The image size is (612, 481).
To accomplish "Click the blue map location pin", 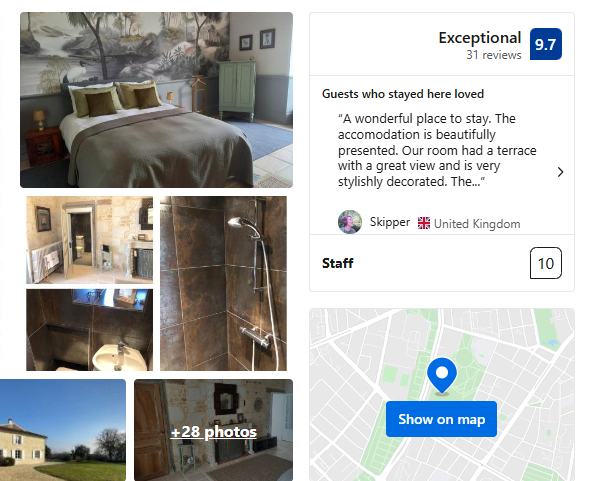I will [x=442, y=376].
